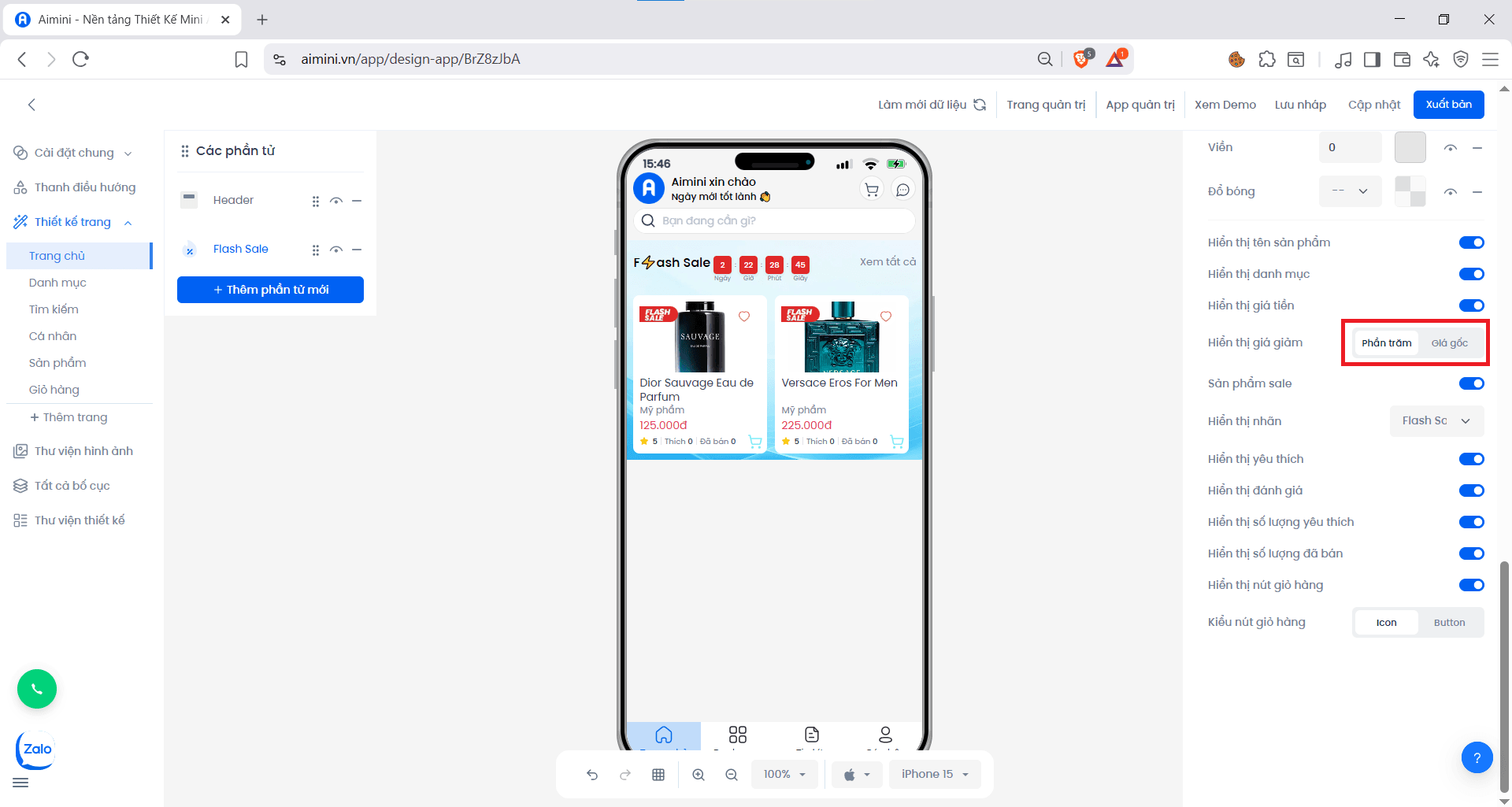Click the green phone call button

point(37,689)
